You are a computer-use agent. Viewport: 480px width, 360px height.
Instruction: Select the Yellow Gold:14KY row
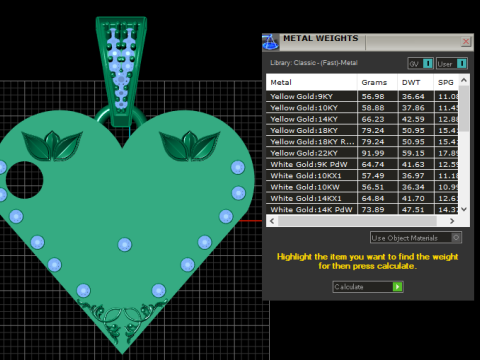click(362, 119)
